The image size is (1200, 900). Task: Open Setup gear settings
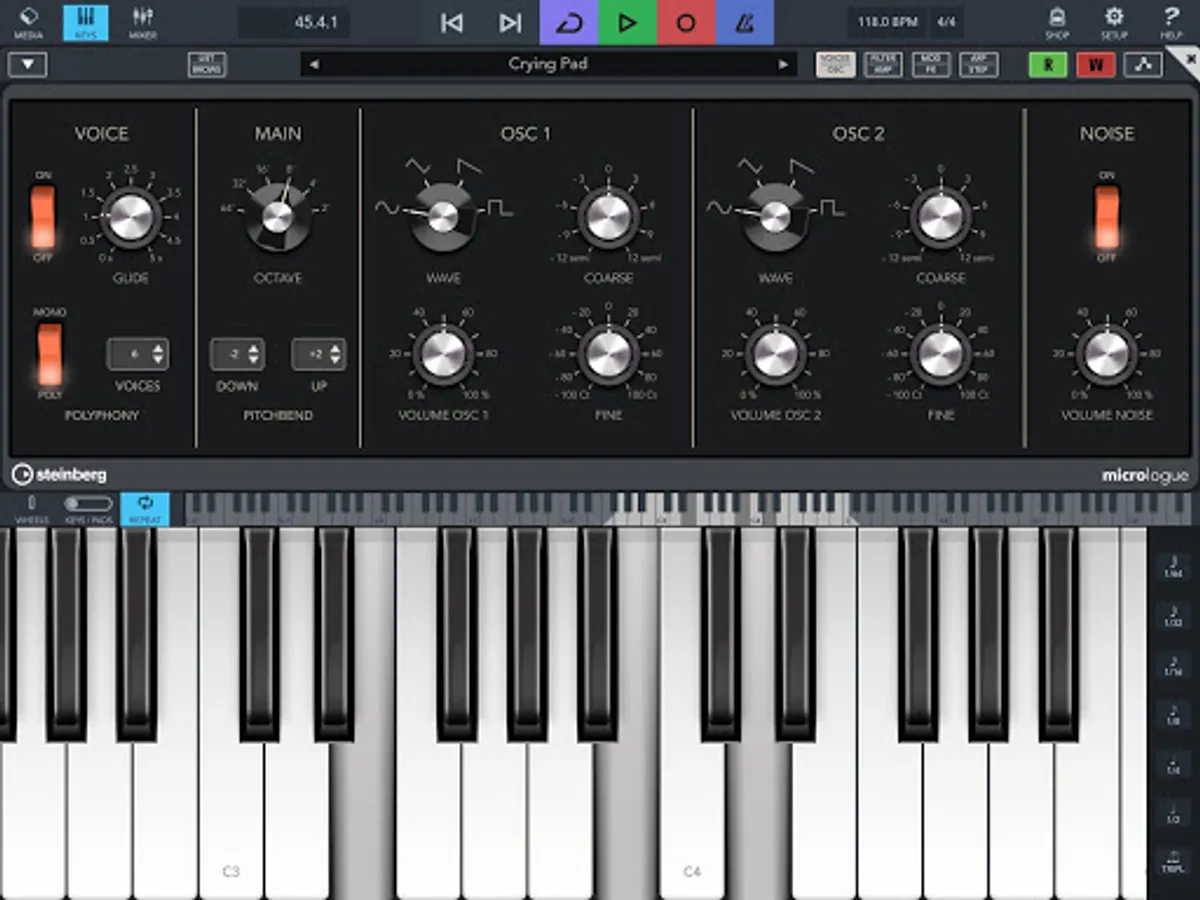pyautogui.click(x=1114, y=22)
